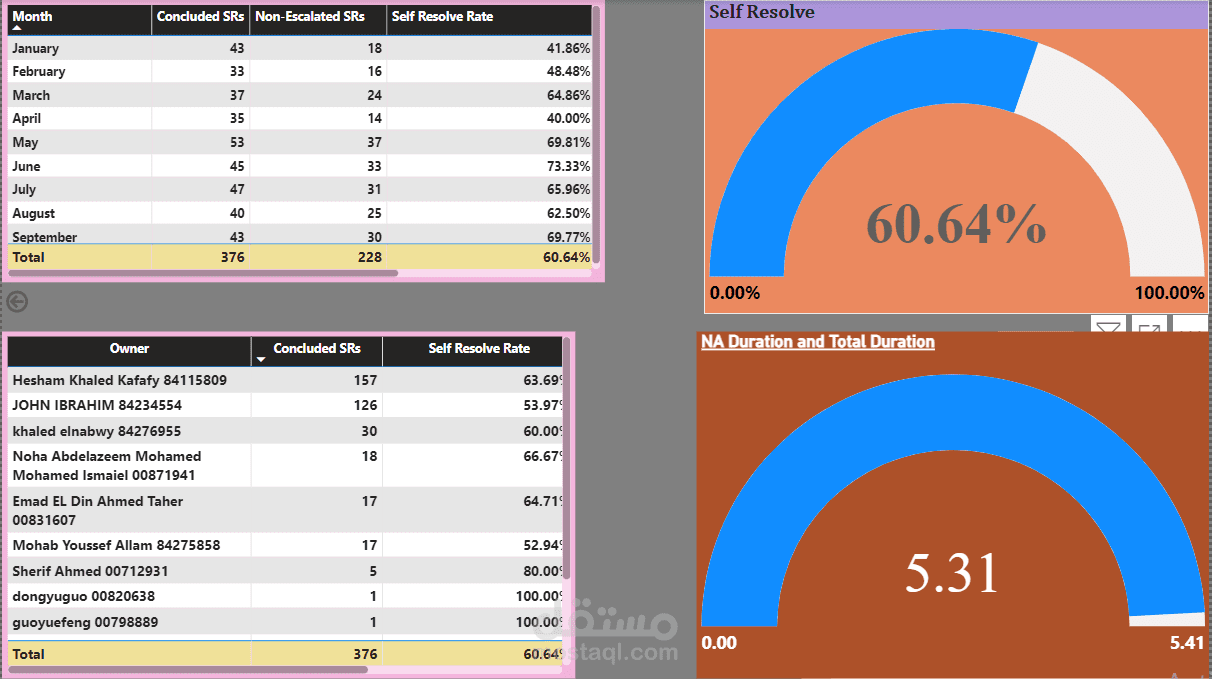Select the February row
Image resolution: width=1212 pixels, height=679 pixels.
(300, 71)
